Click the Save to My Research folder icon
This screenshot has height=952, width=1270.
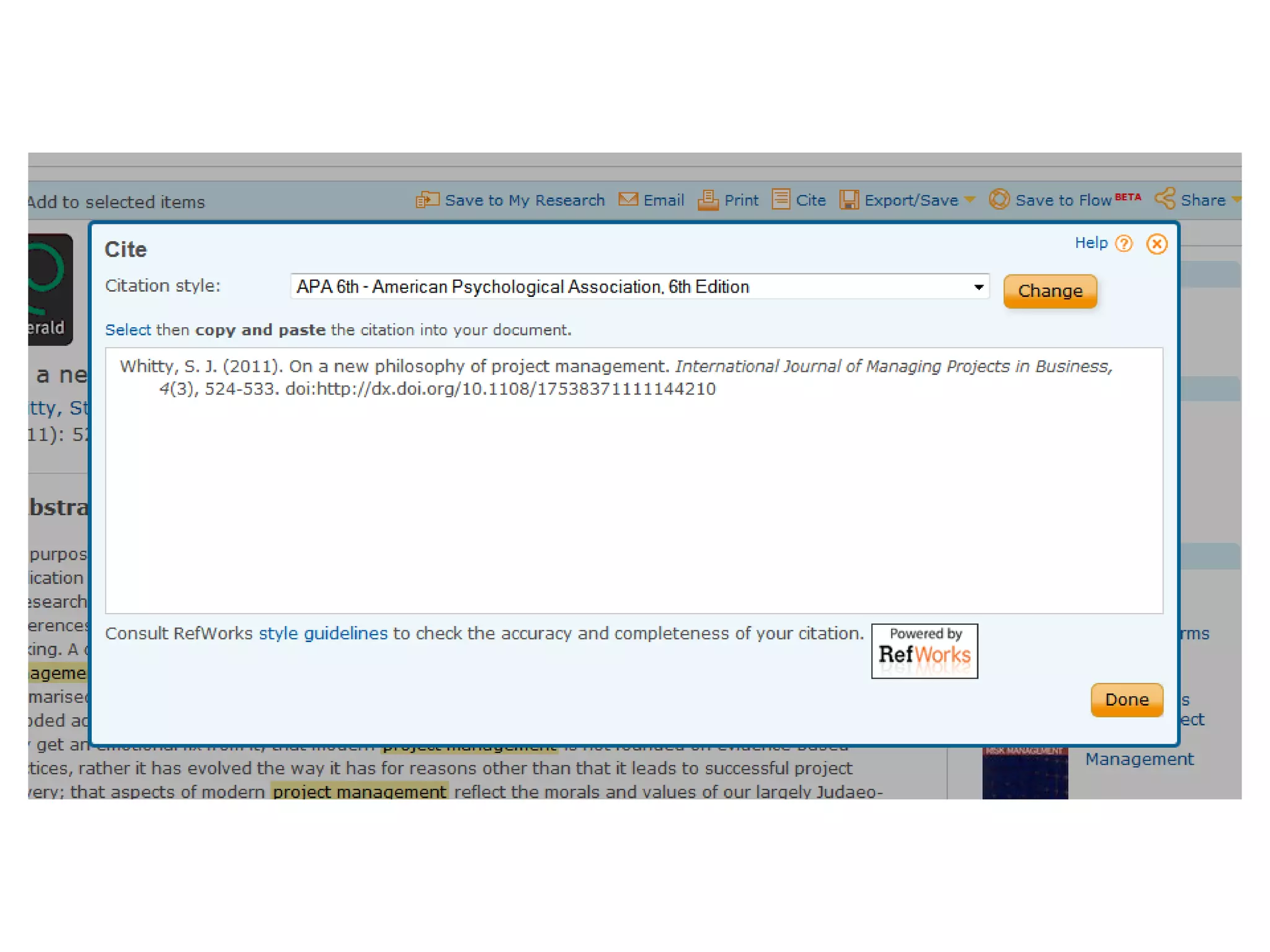(427, 200)
